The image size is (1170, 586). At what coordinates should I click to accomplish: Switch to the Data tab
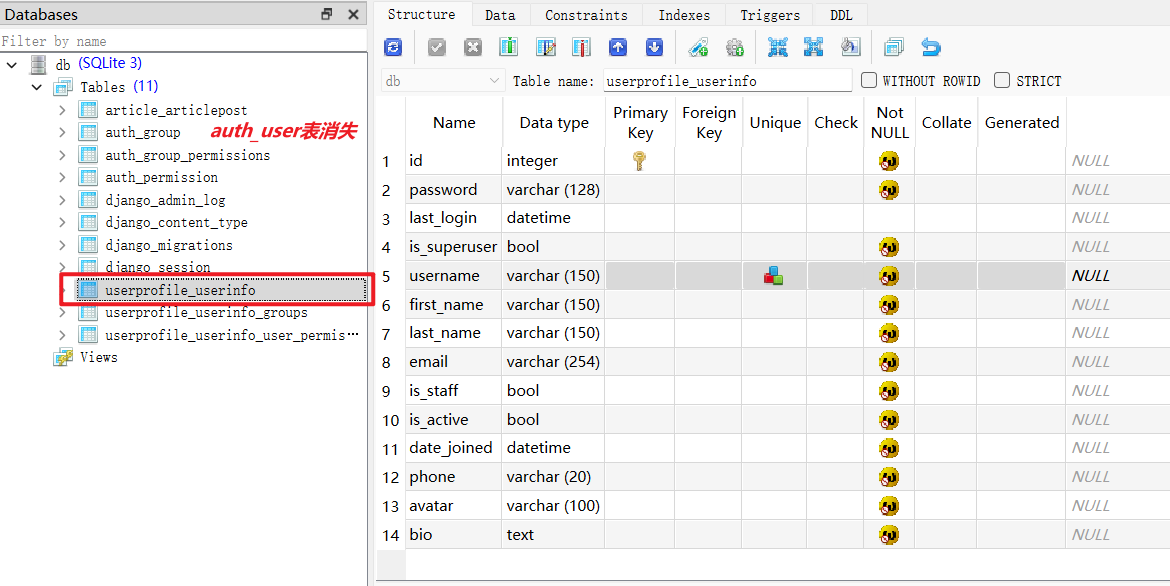pyautogui.click(x=500, y=15)
